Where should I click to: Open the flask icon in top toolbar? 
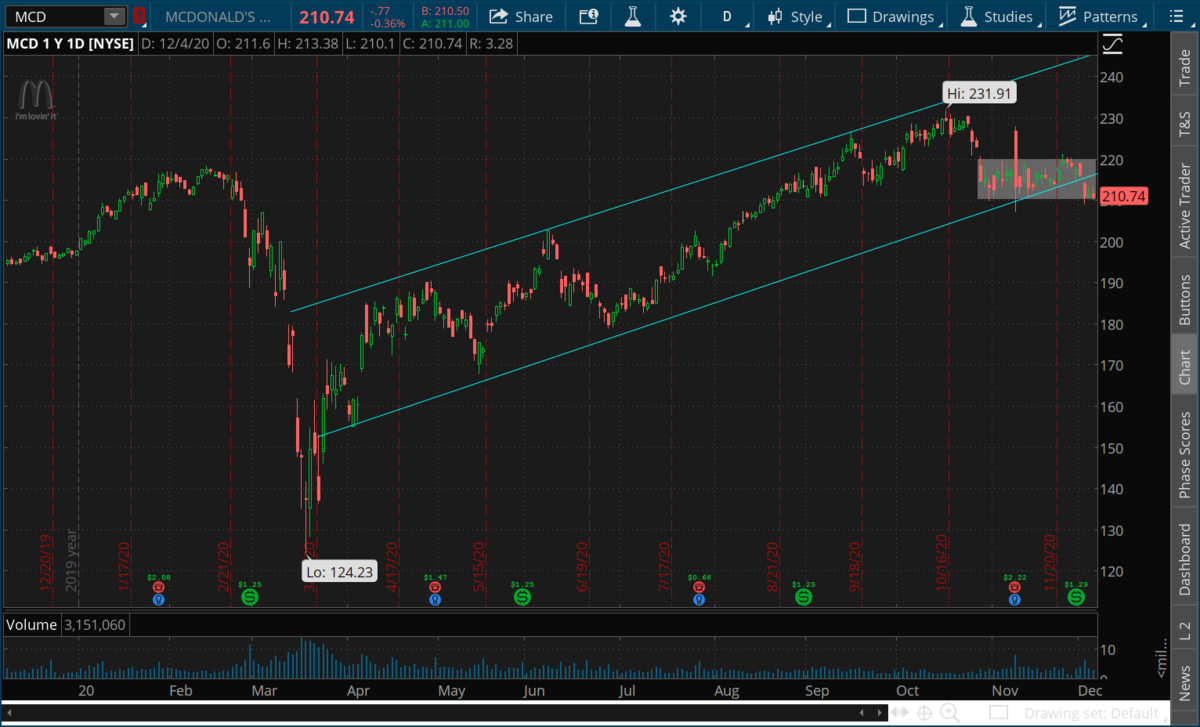coord(634,17)
